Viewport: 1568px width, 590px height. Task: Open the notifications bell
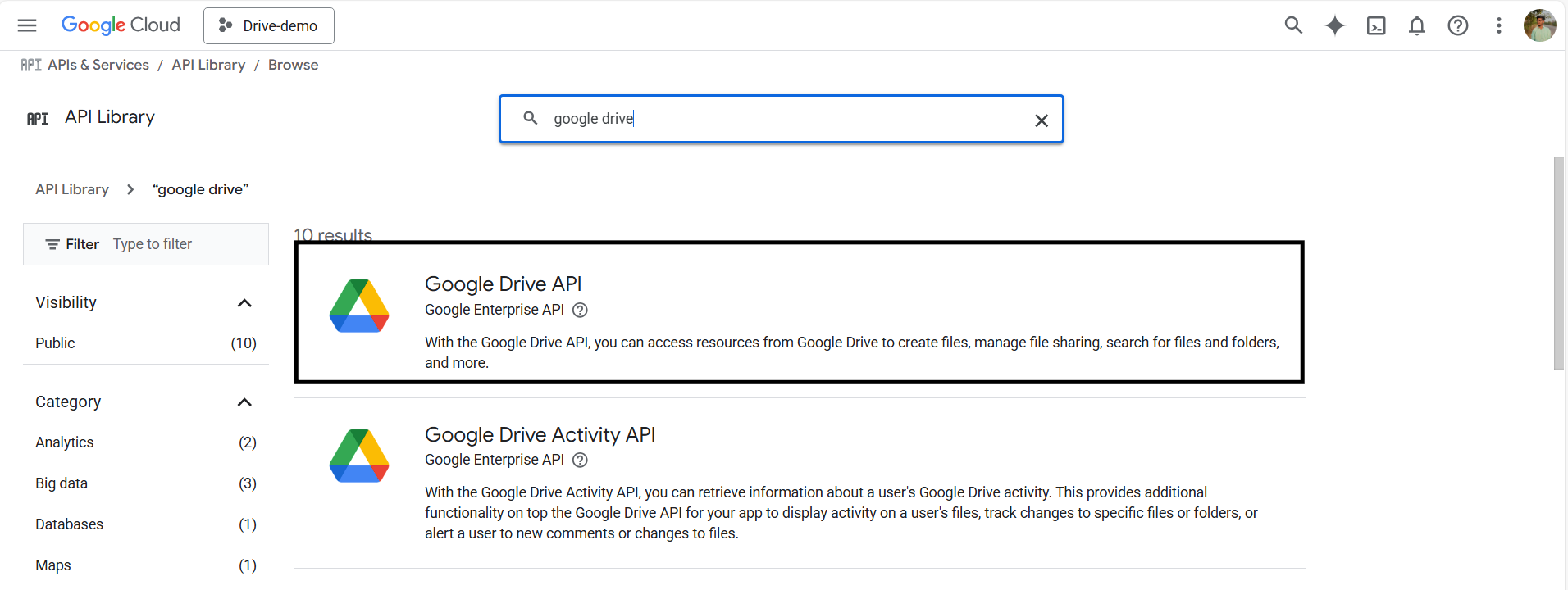1416,25
